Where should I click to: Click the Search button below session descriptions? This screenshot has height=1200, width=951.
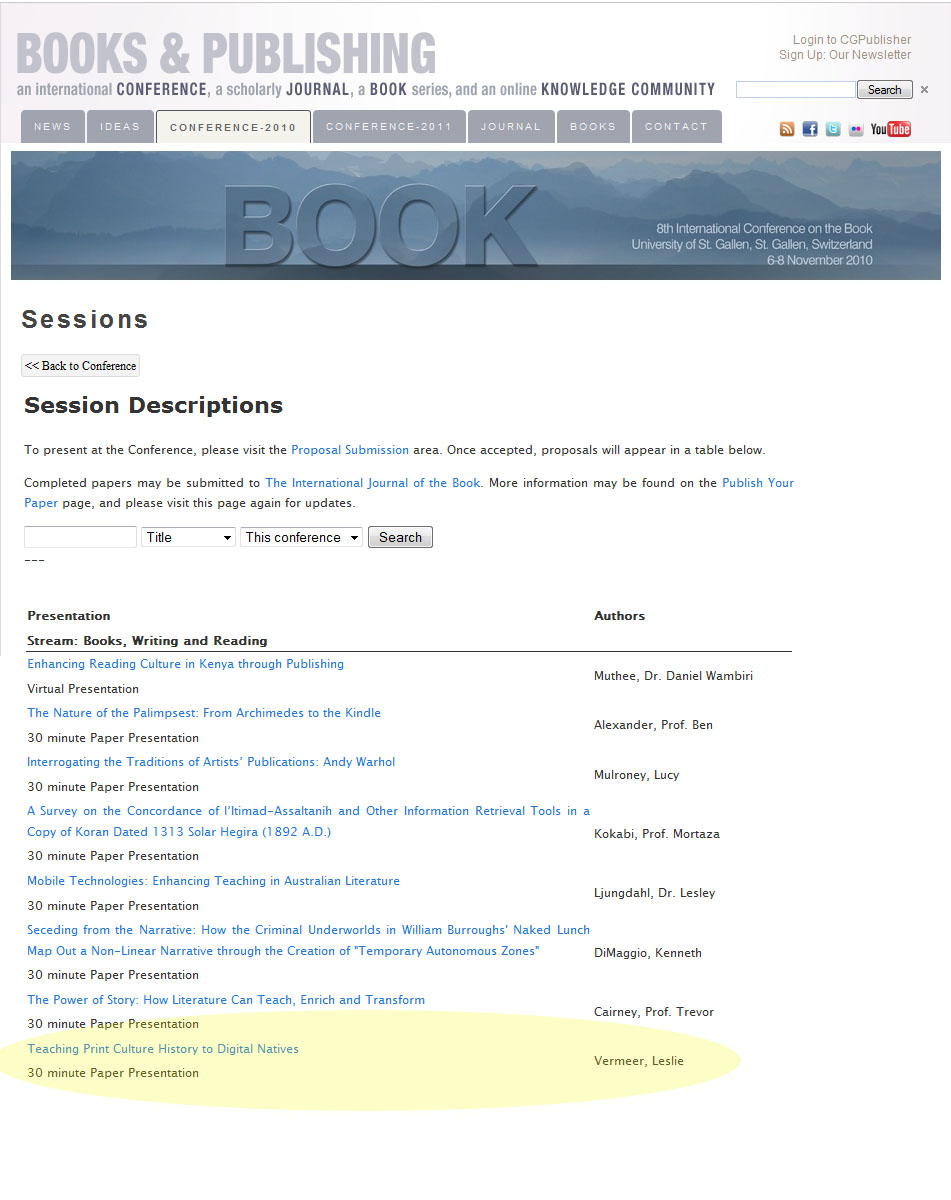[x=400, y=537]
